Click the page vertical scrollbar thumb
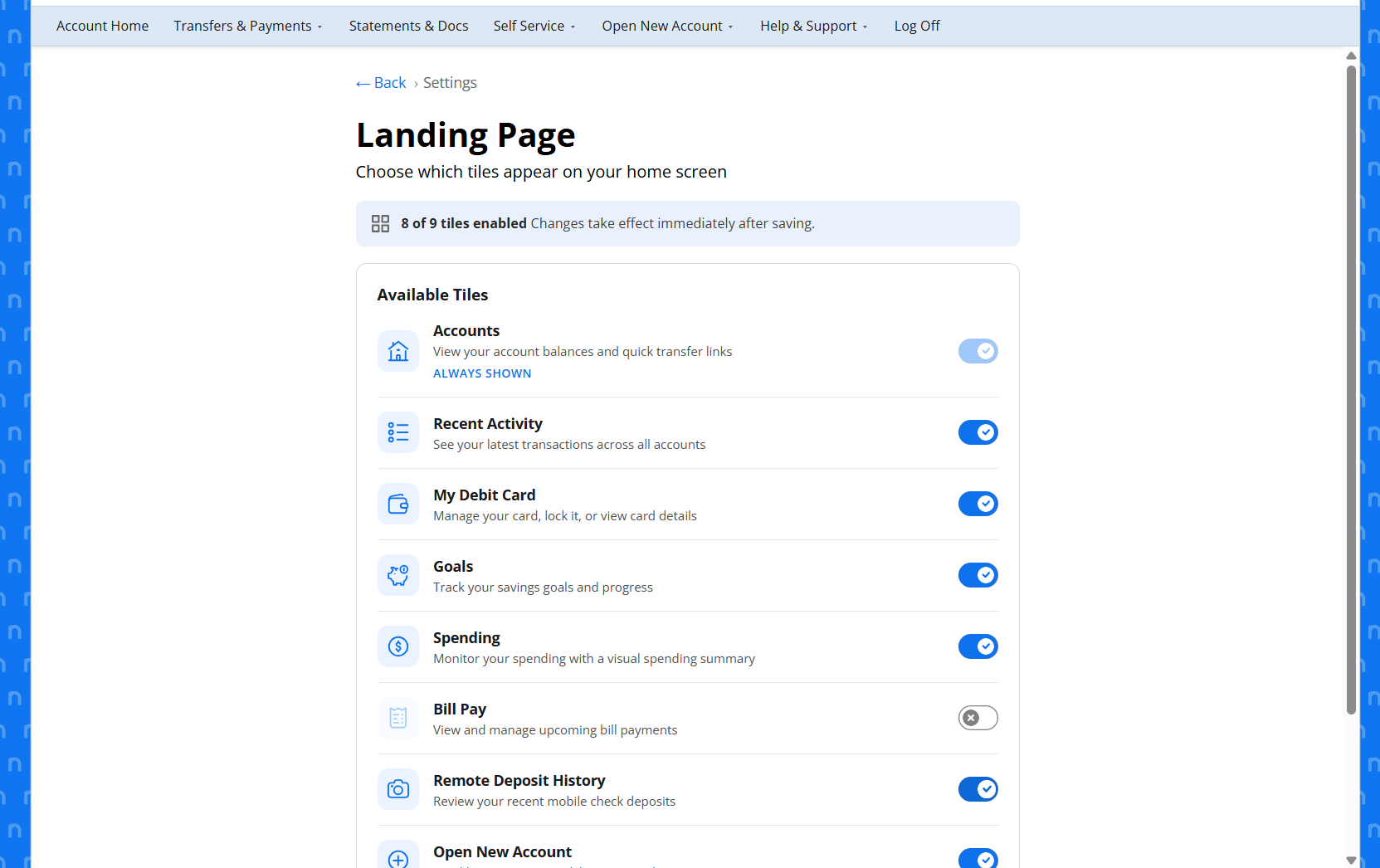The width and height of the screenshot is (1380, 868). [x=1351, y=390]
